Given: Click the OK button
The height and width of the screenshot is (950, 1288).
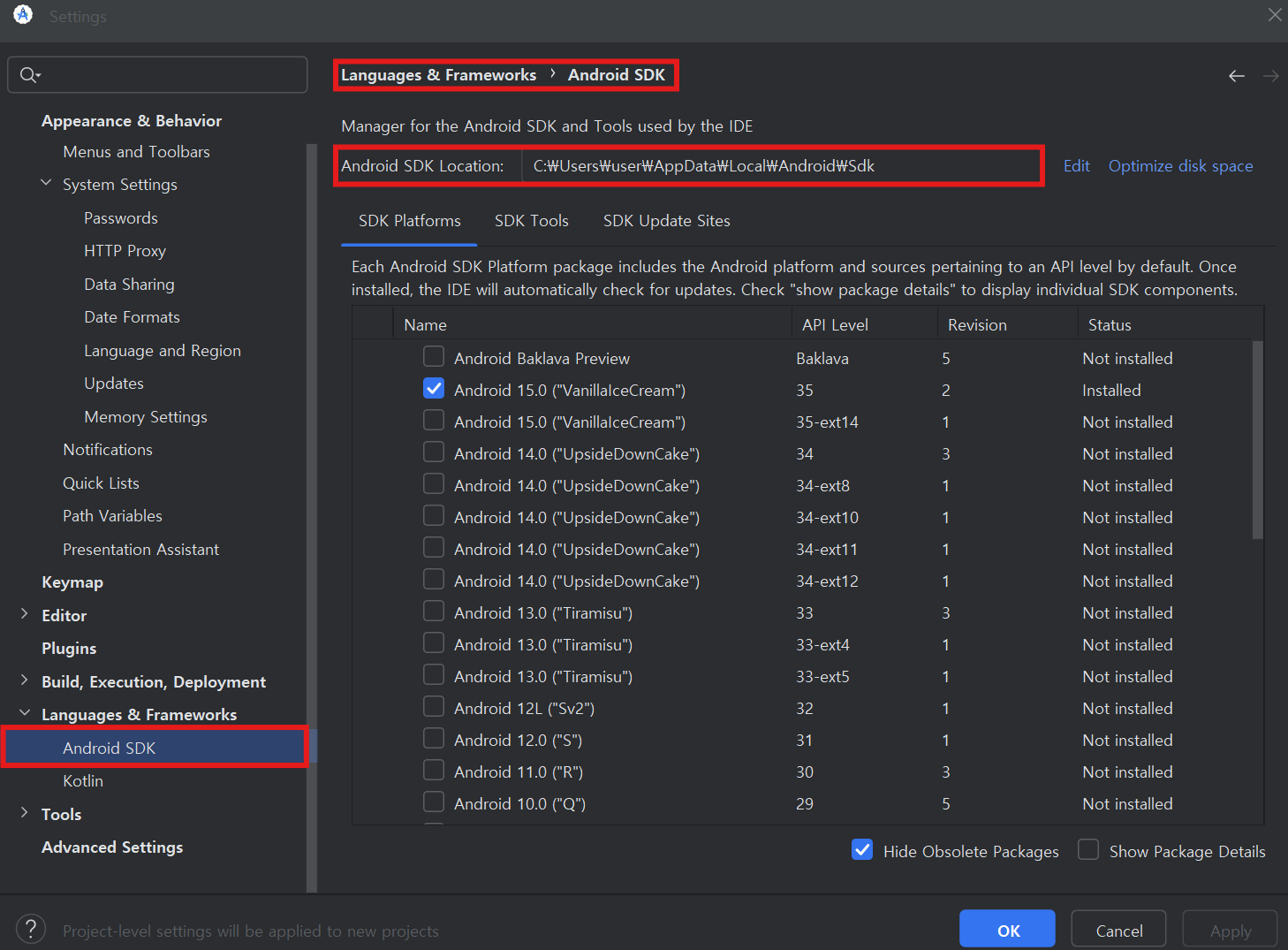Looking at the screenshot, I should tap(1008, 931).
